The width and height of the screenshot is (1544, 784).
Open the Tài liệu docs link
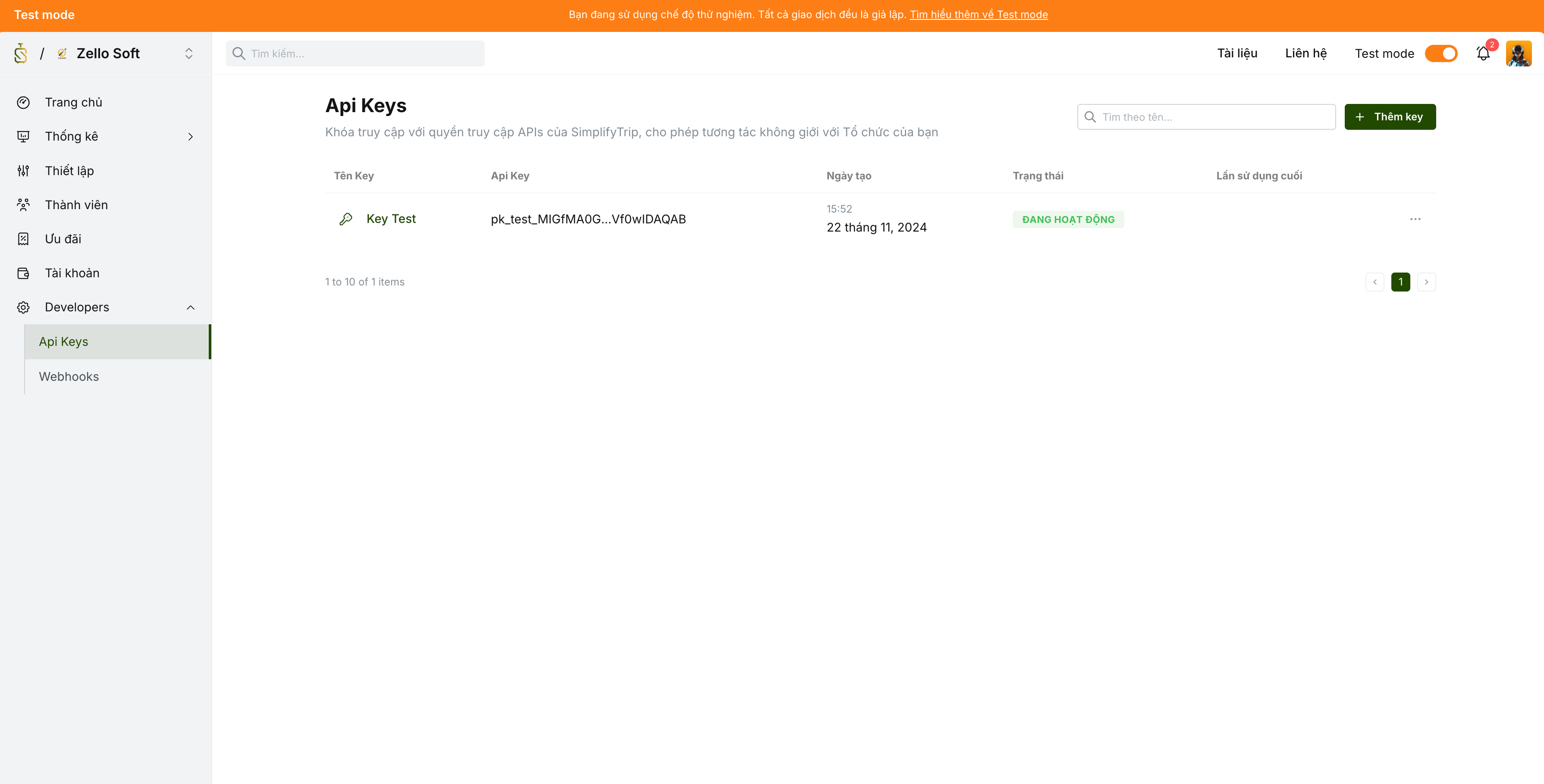(1237, 53)
